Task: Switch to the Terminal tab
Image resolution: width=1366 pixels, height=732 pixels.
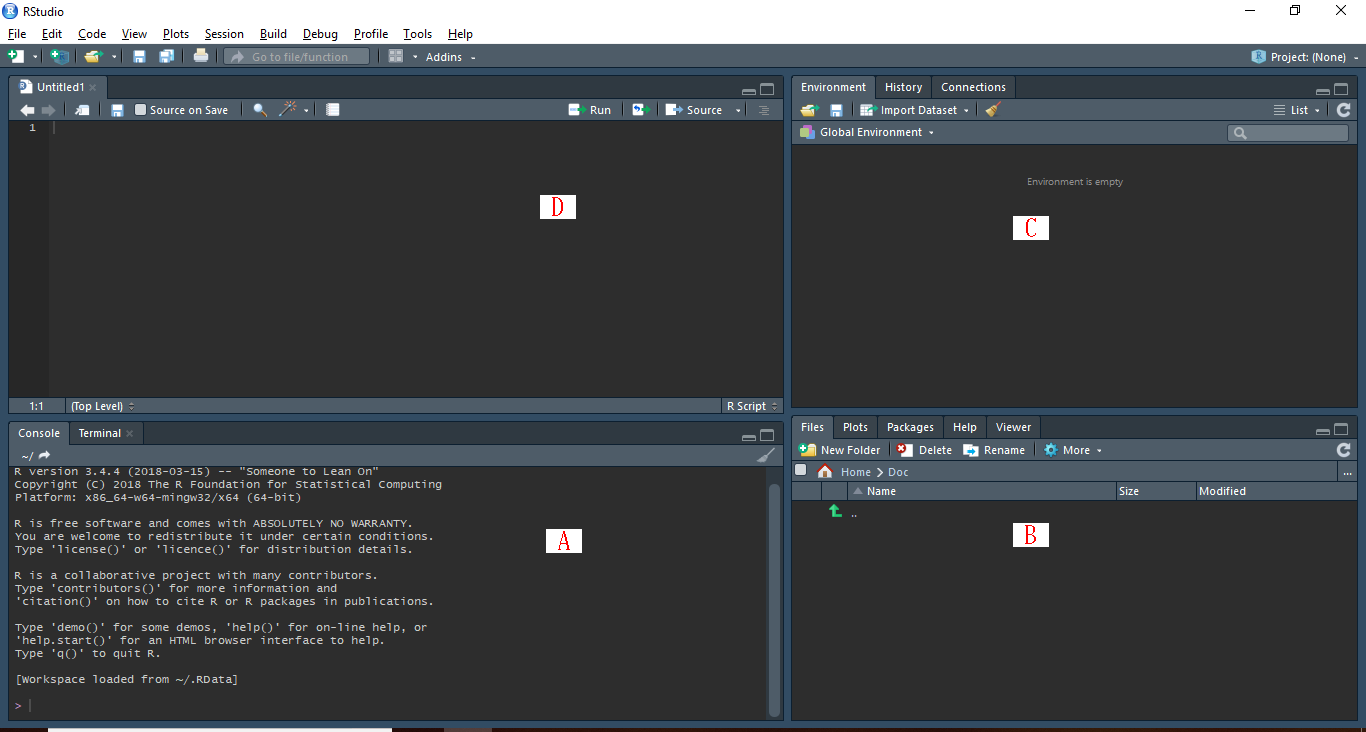Action: [100, 433]
